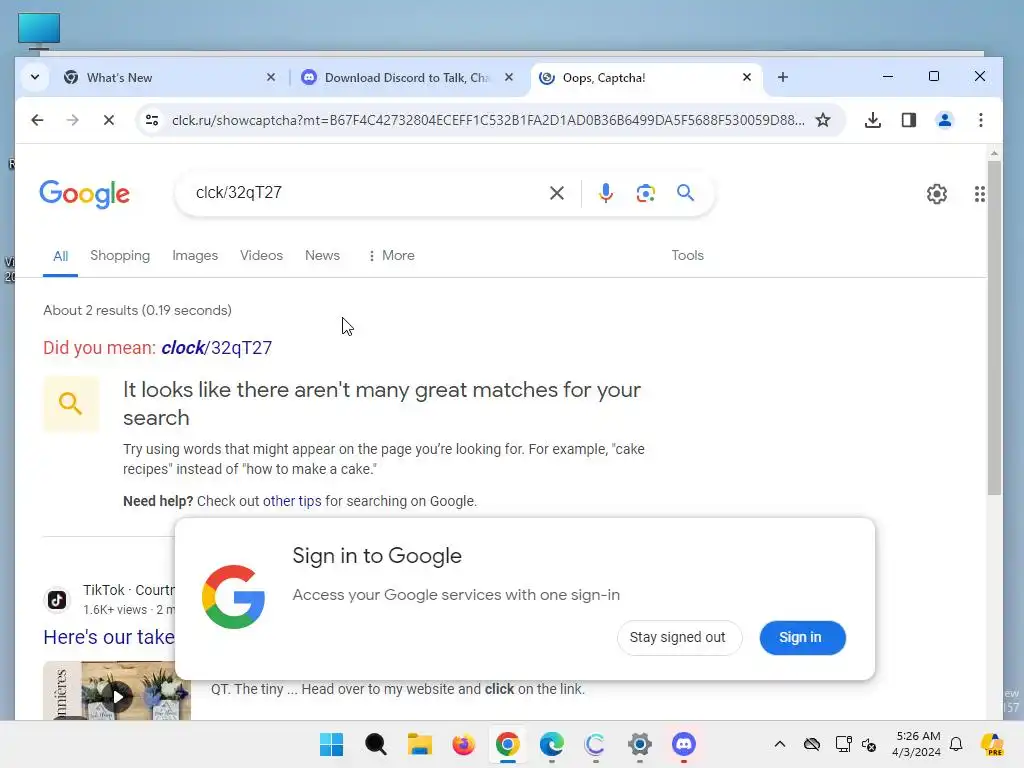This screenshot has height=768, width=1024.
Task: Click the page vertical scrollbar
Action: (994, 327)
